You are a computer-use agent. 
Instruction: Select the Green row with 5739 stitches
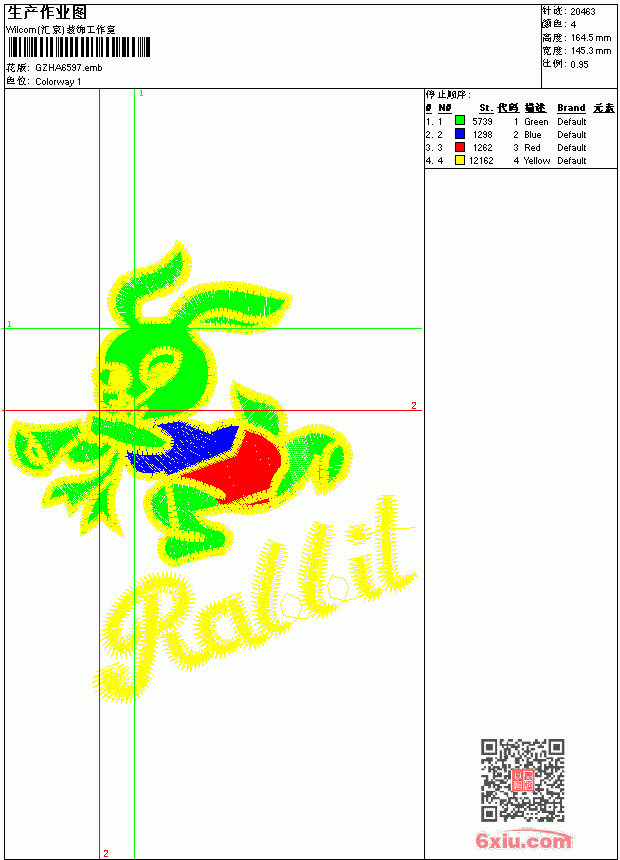click(x=520, y=121)
